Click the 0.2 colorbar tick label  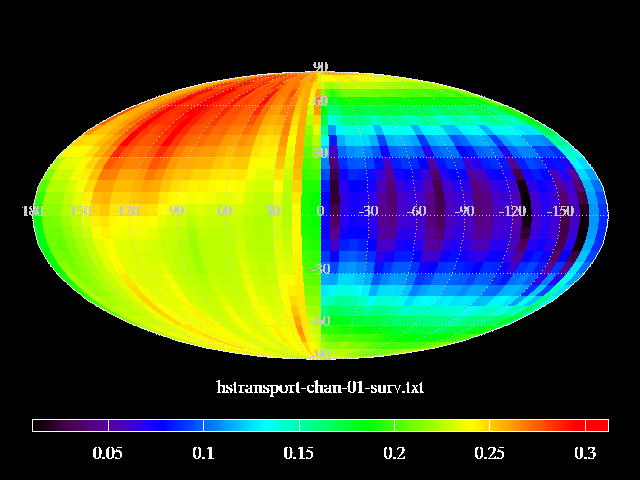click(x=394, y=454)
